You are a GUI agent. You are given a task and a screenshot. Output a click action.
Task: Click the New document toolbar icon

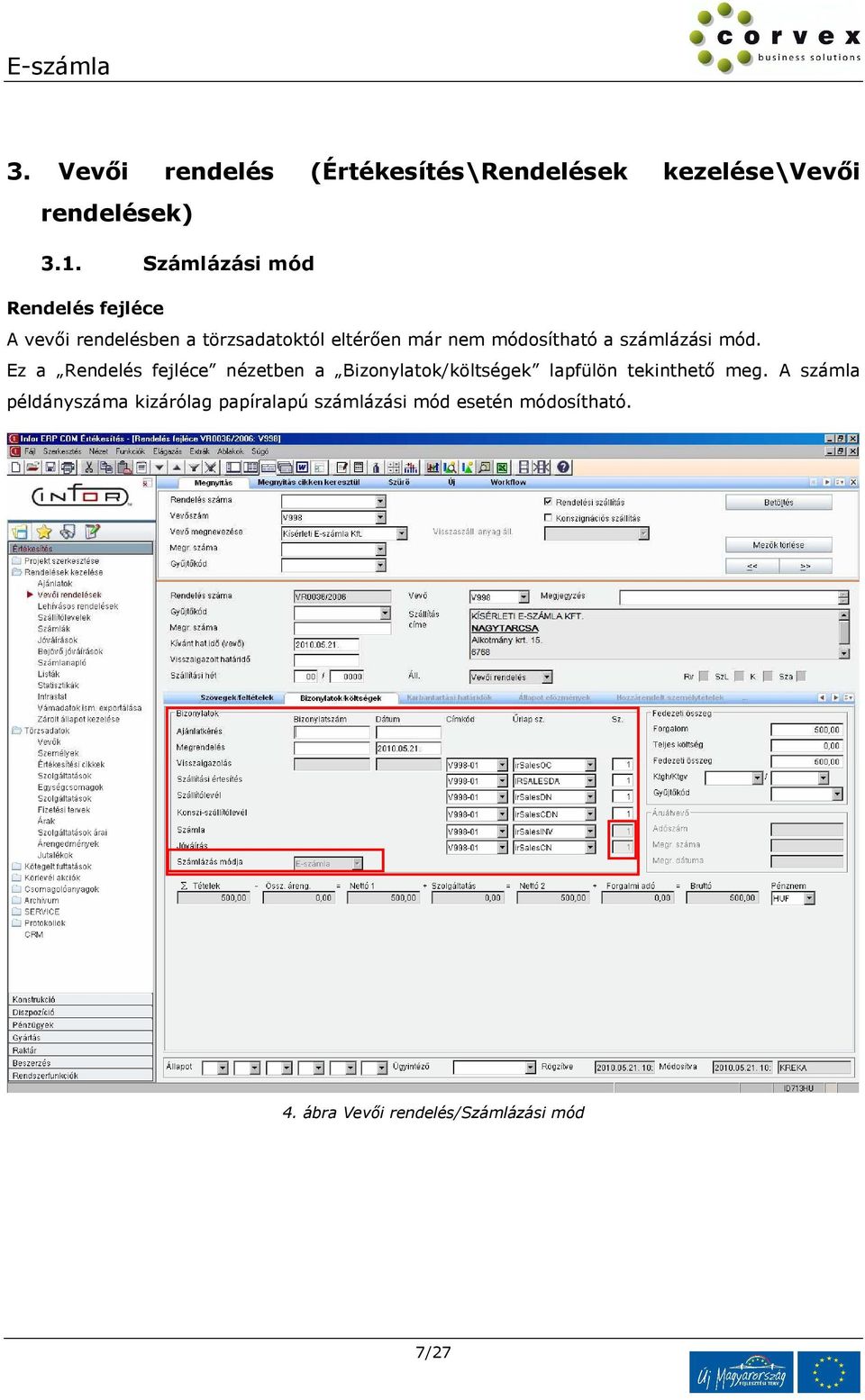coord(15,468)
